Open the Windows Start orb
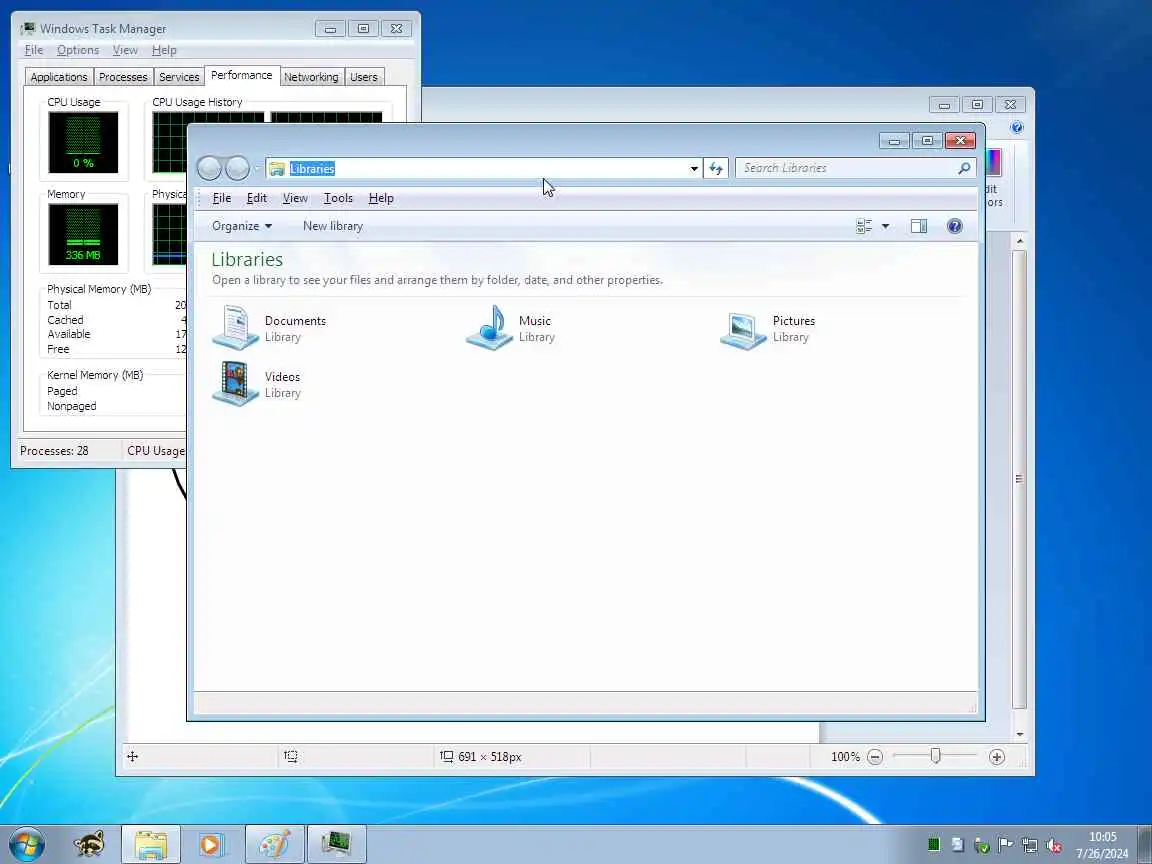The image size is (1152, 864). click(x=26, y=844)
